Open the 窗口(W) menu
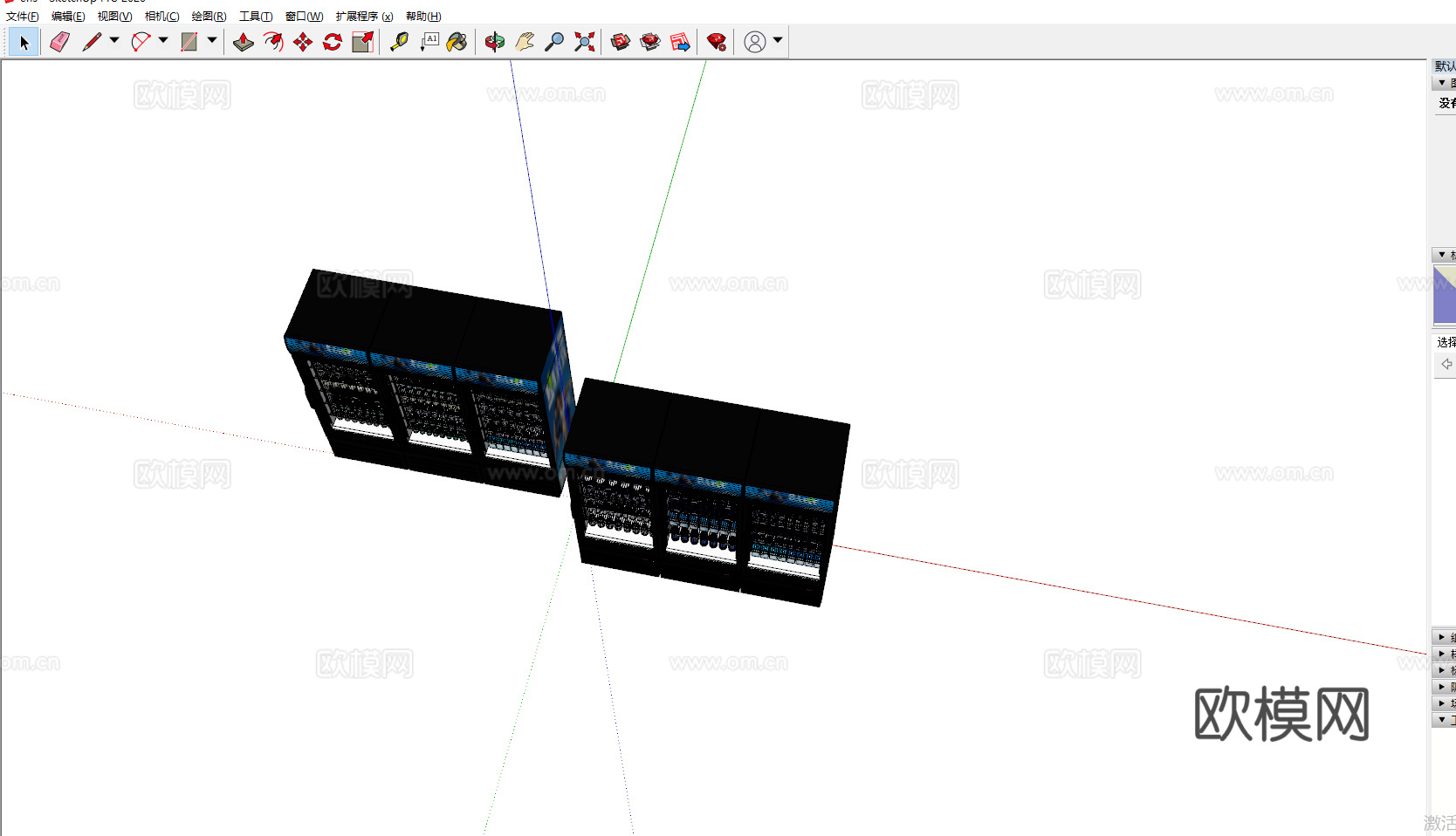 click(x=304, y=17)
